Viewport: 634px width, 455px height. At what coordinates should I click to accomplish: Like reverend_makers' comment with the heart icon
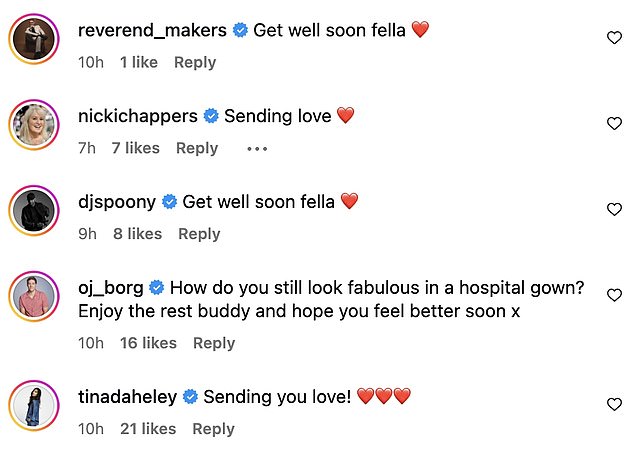[x=615, y=38]
